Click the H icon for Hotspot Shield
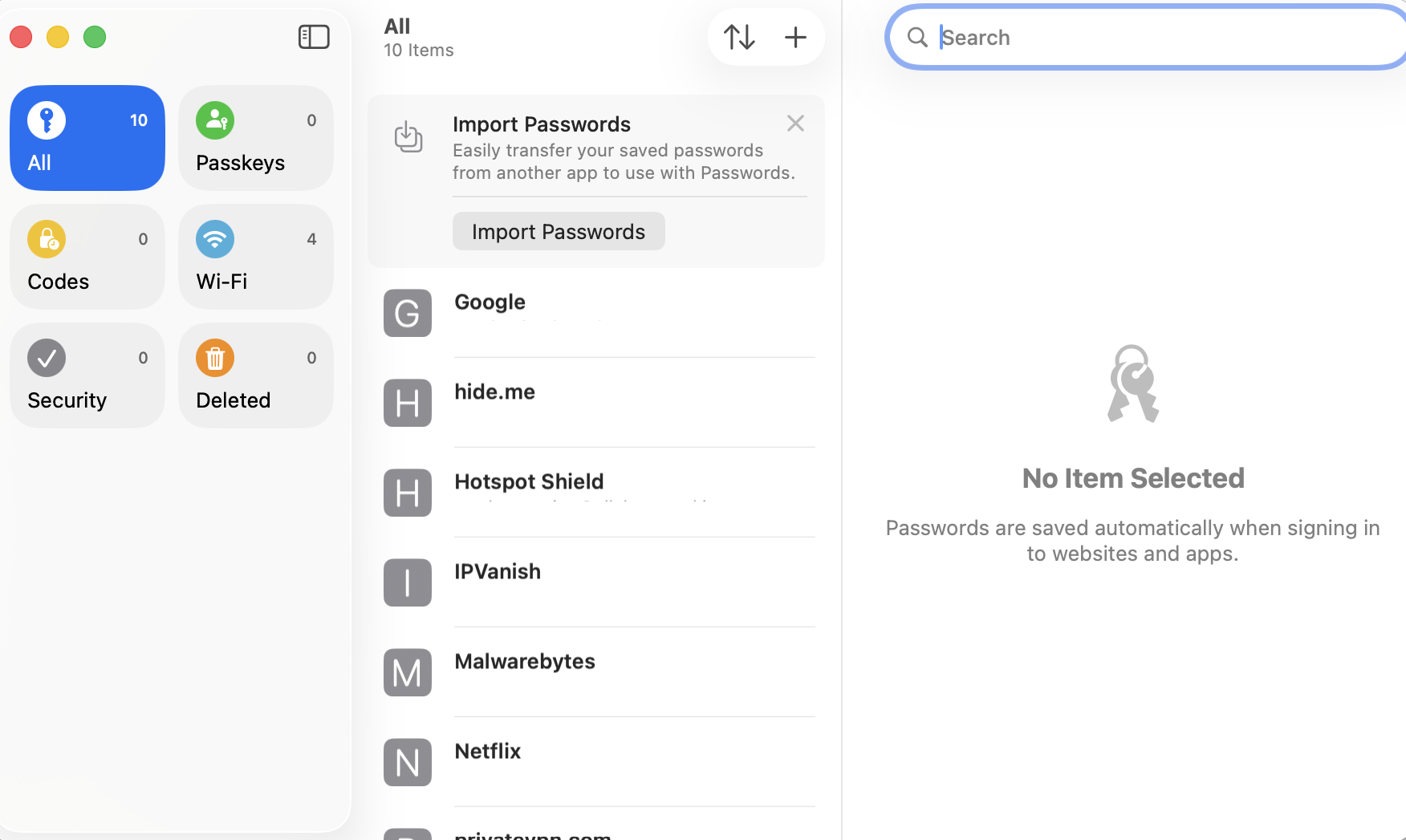 coord(408,493)
